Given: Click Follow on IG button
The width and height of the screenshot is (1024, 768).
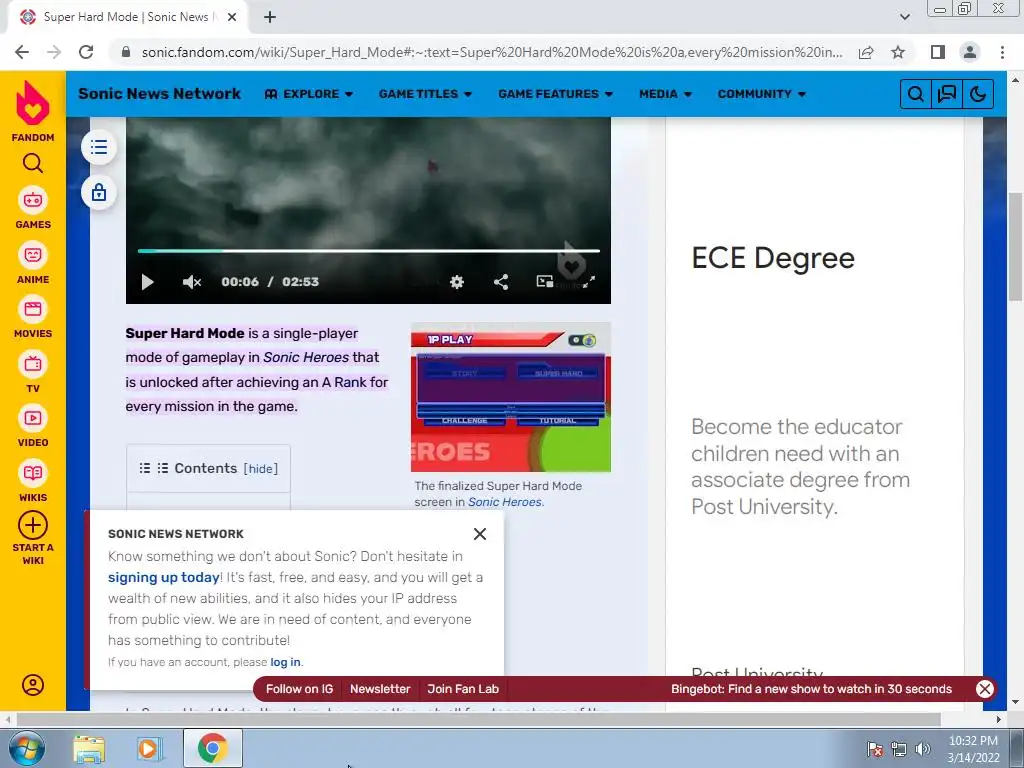Looking at the screenshot, I should click(x=299, y=689).
